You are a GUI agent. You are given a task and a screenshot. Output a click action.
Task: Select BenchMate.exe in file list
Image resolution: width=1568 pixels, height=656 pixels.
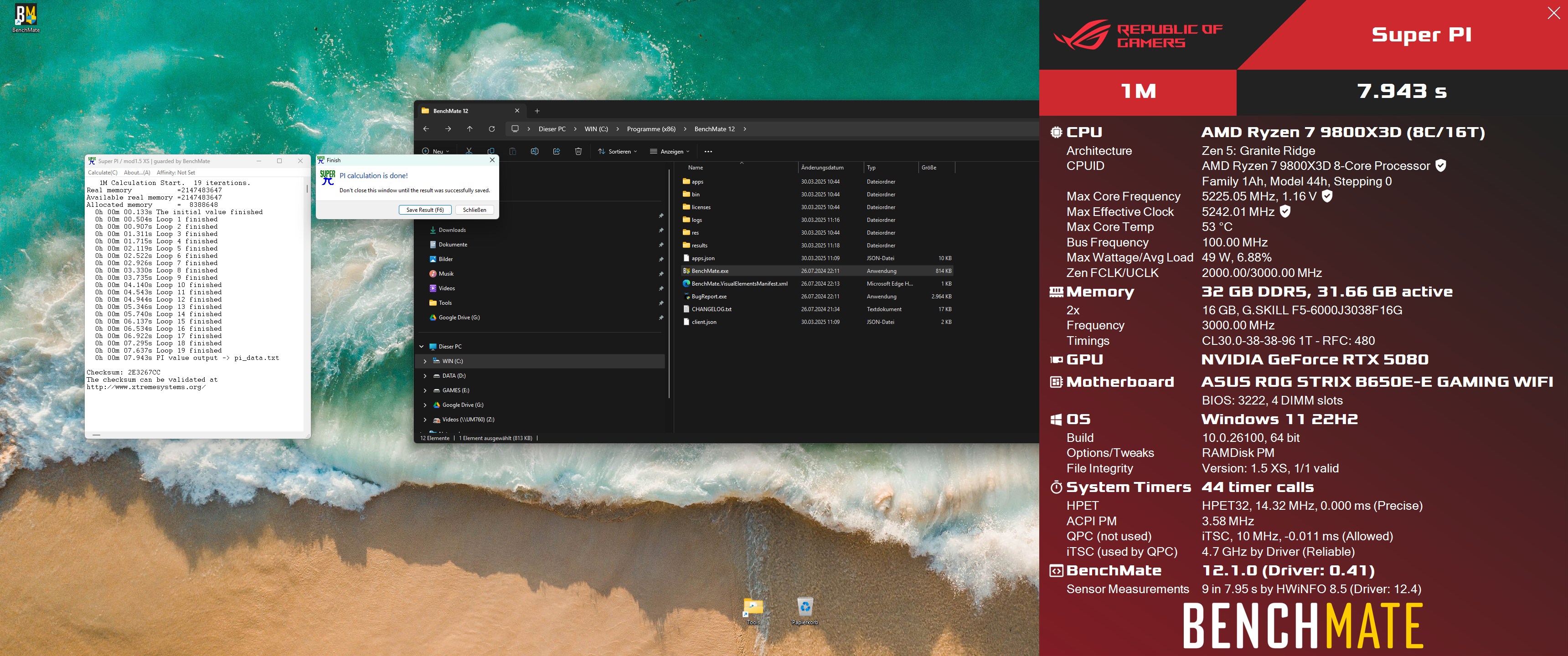pos(817,271)
